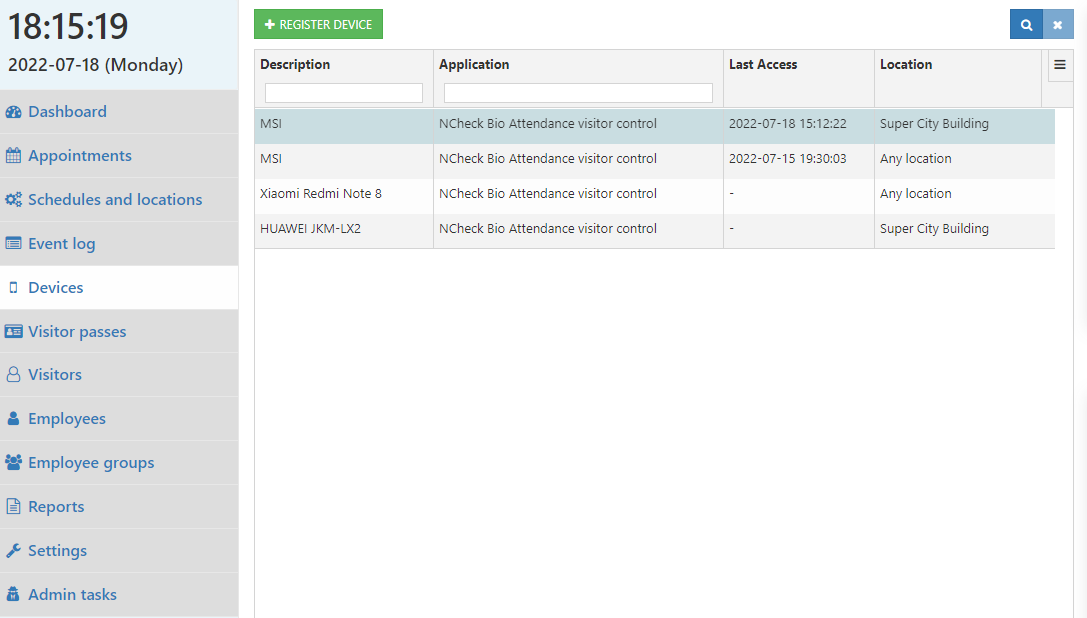Focus the Description filter field
This screenshot has height=618, width=1087.
pyautogui.click(x=344, y=93)
